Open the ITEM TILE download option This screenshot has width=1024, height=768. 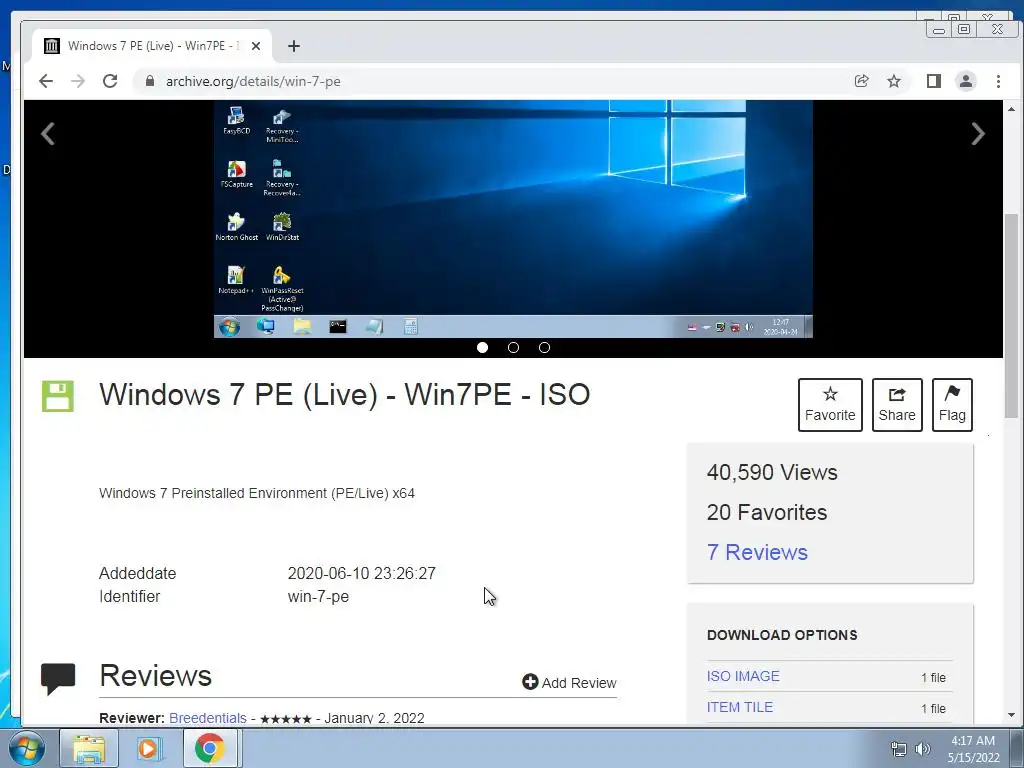pos(740,707)
